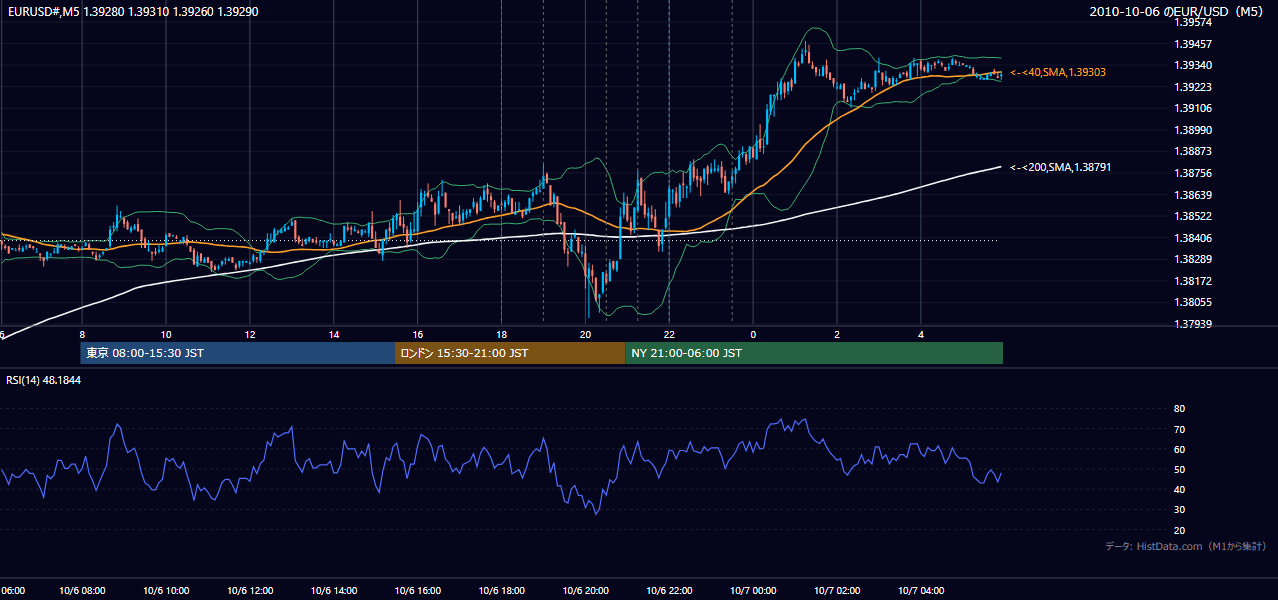Click RSI scale level 60
1278x600 pixels.
pos(1179,449)
